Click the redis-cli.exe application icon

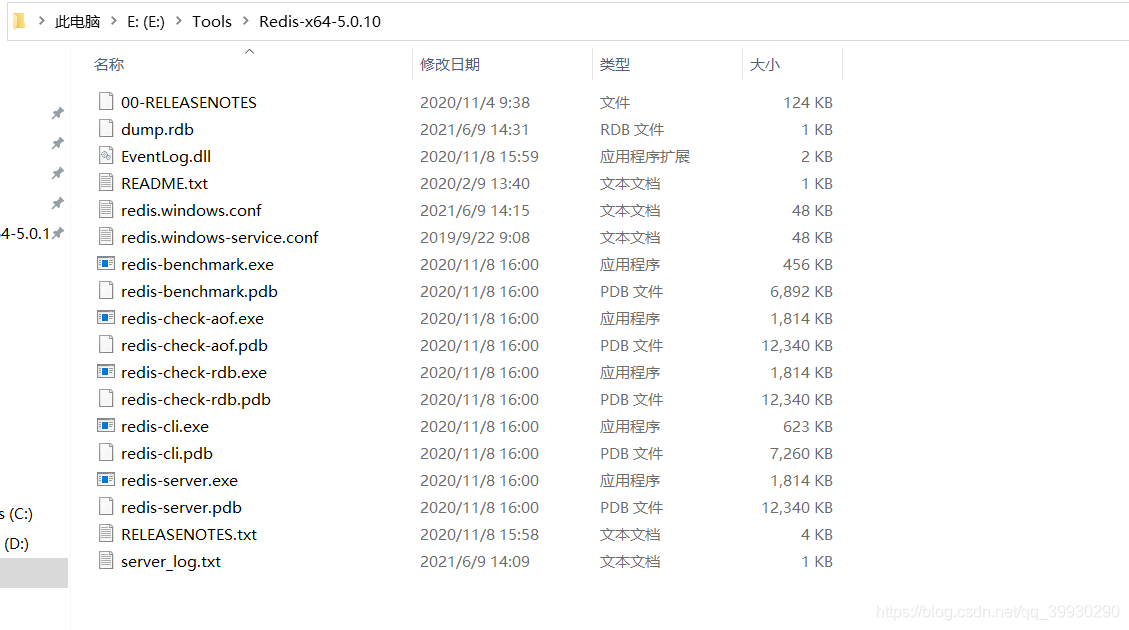(106, 426)
